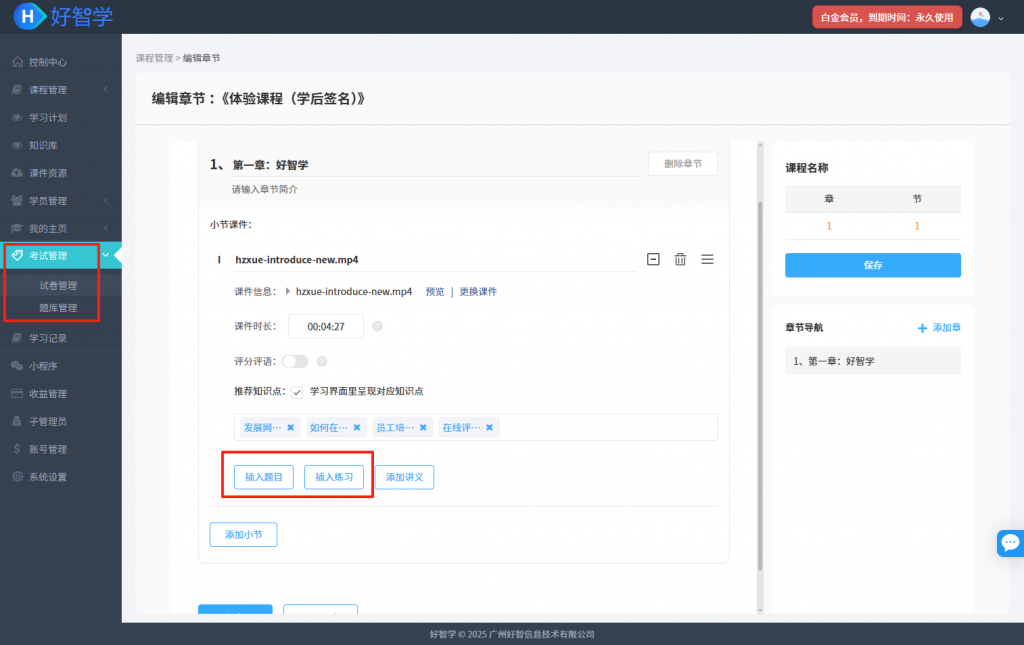Click the 插入题目 button
This screenshot has height=645, width=1024.
(264, 477)
